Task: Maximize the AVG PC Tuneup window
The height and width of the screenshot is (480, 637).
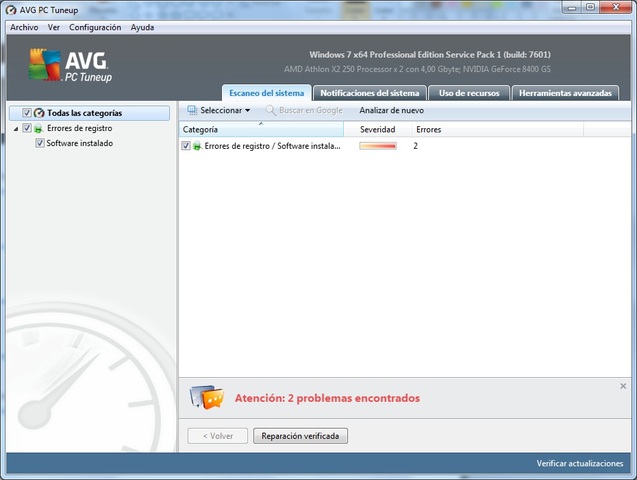Action: click(590, 7)
